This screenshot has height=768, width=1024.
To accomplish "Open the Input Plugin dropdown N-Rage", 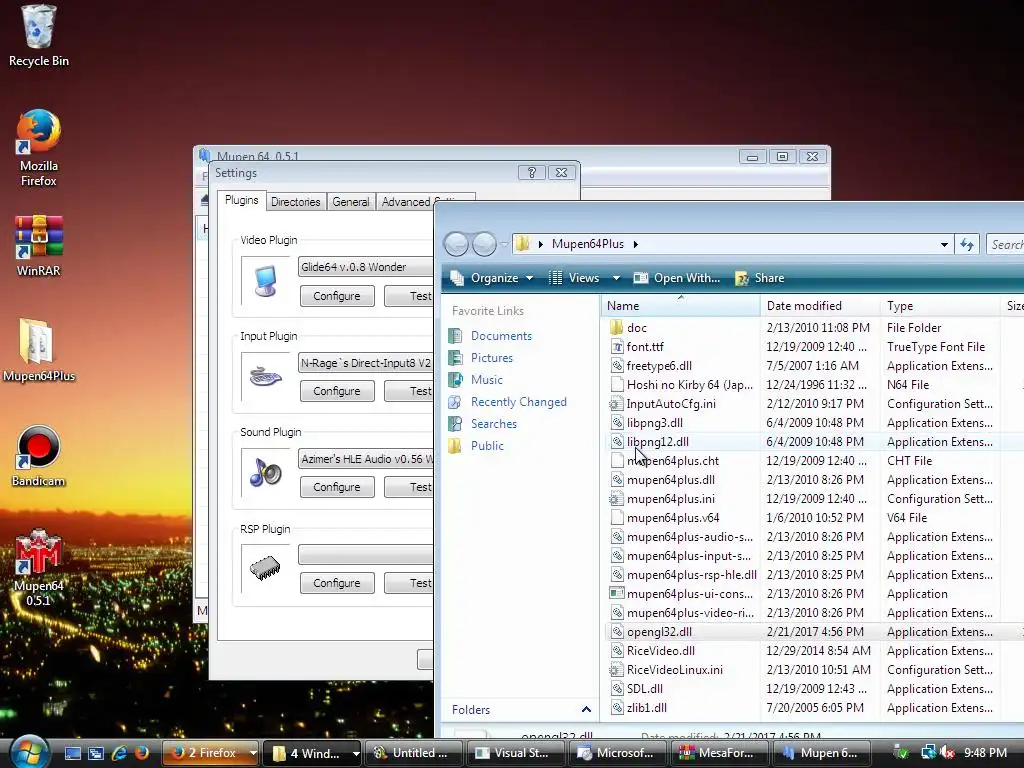I will coord(366,362).
